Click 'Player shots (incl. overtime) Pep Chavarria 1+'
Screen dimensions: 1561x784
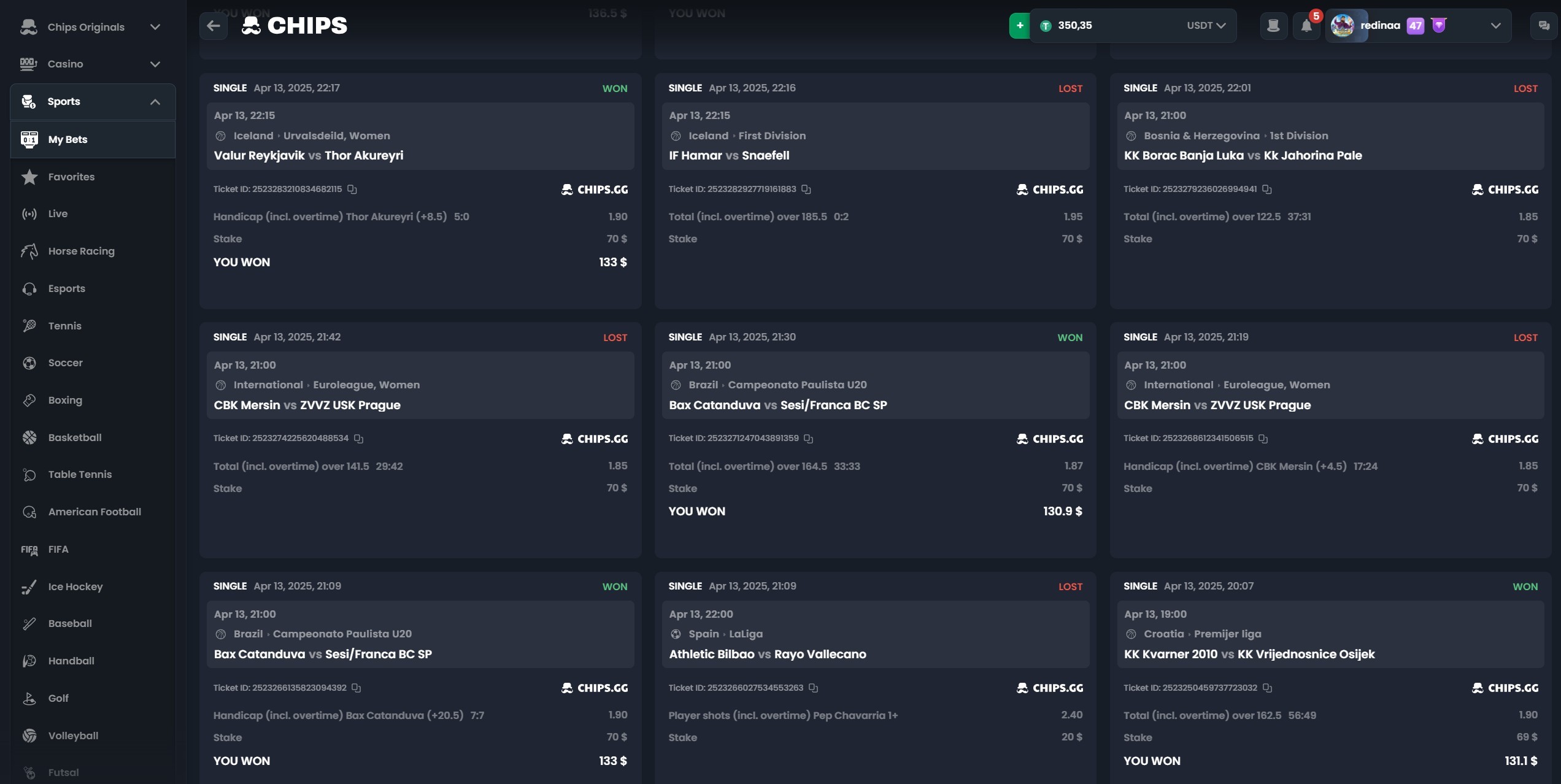click(783, 715)
